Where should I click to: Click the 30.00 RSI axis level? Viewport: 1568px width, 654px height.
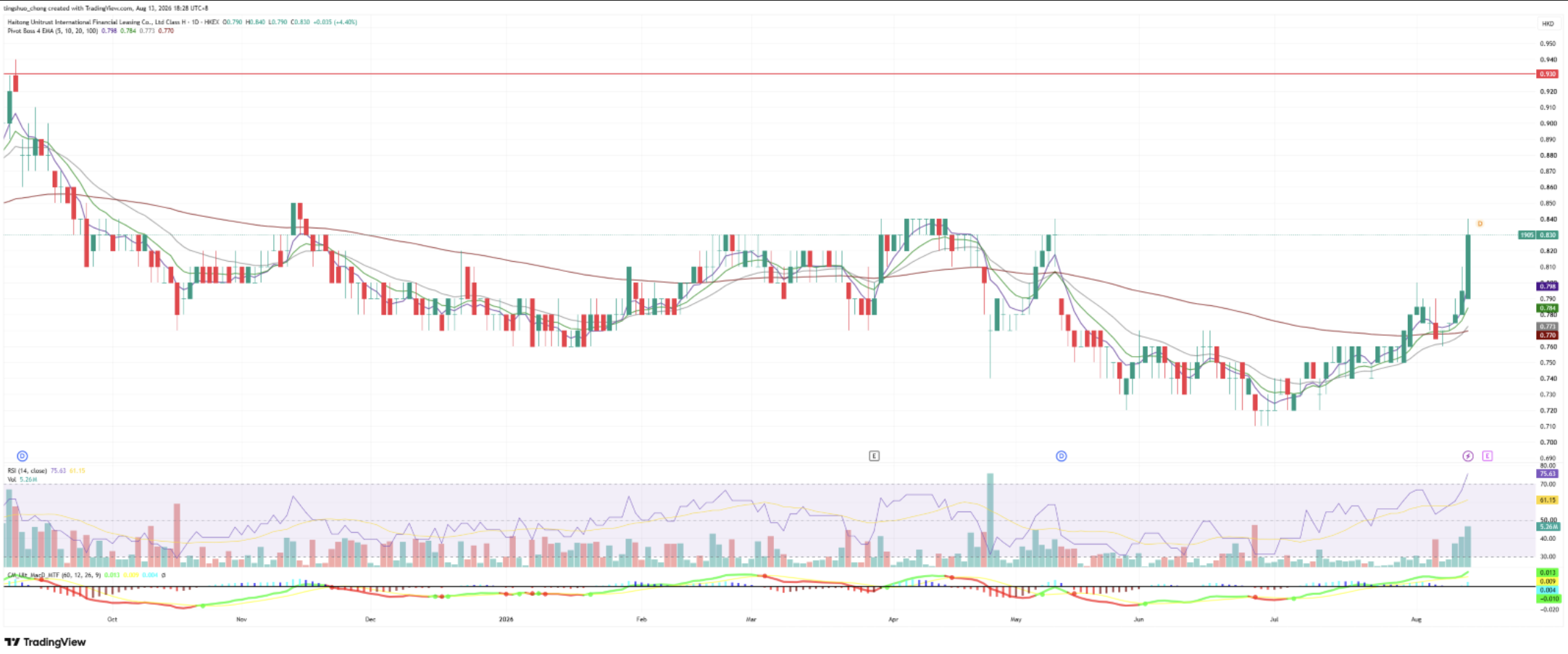pyautogui.click(x=1548, y=557)
